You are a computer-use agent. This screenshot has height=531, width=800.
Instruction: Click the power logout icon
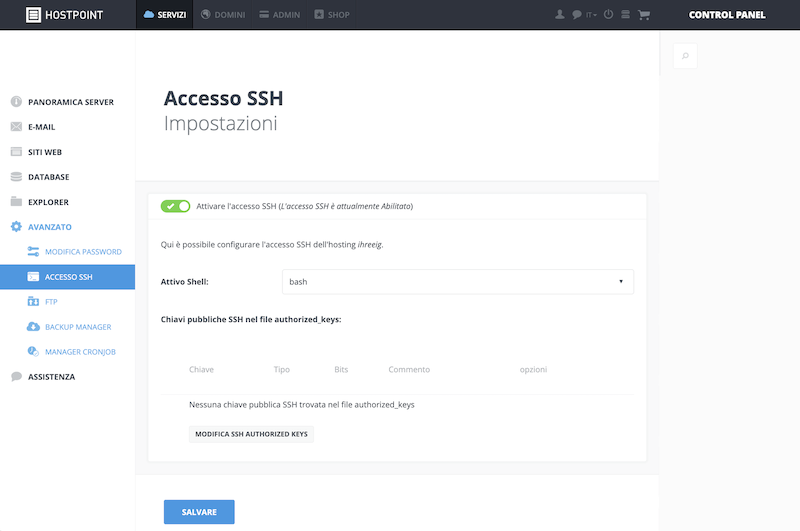tap(608, 14)
